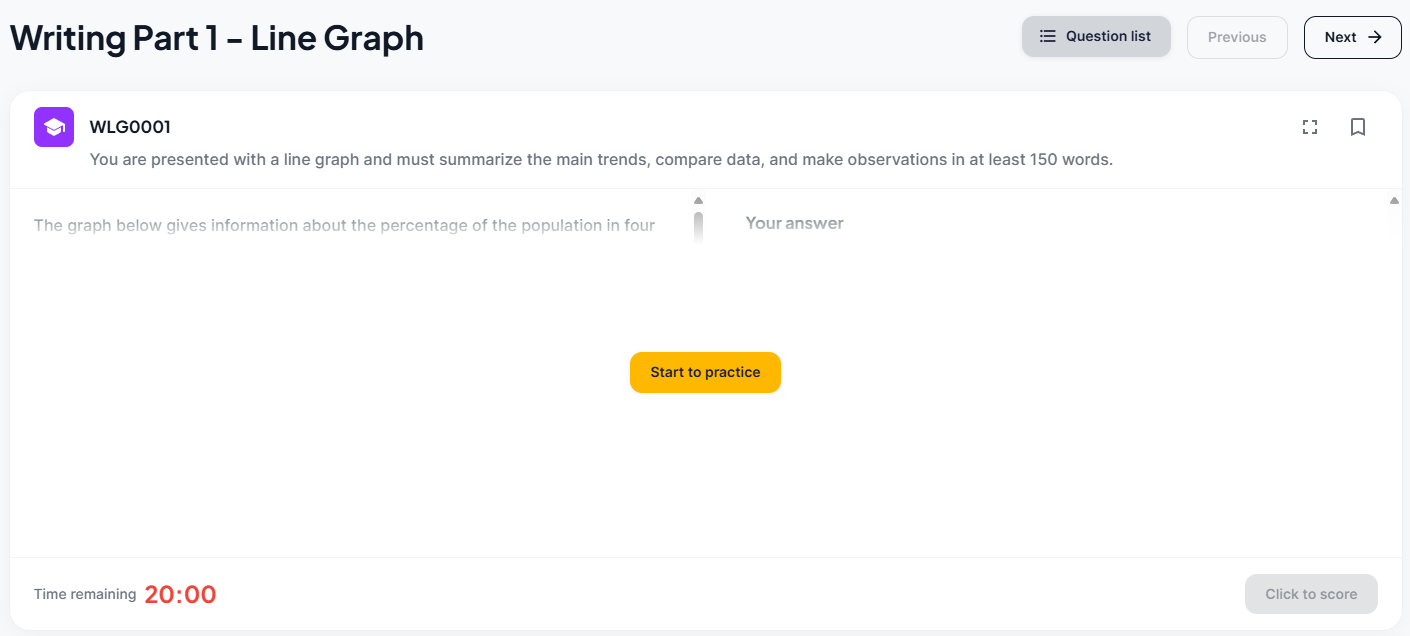This screenshot has width=1410, height=636.
Task: Open the fullscreen expand icon
Action: 1310,127
